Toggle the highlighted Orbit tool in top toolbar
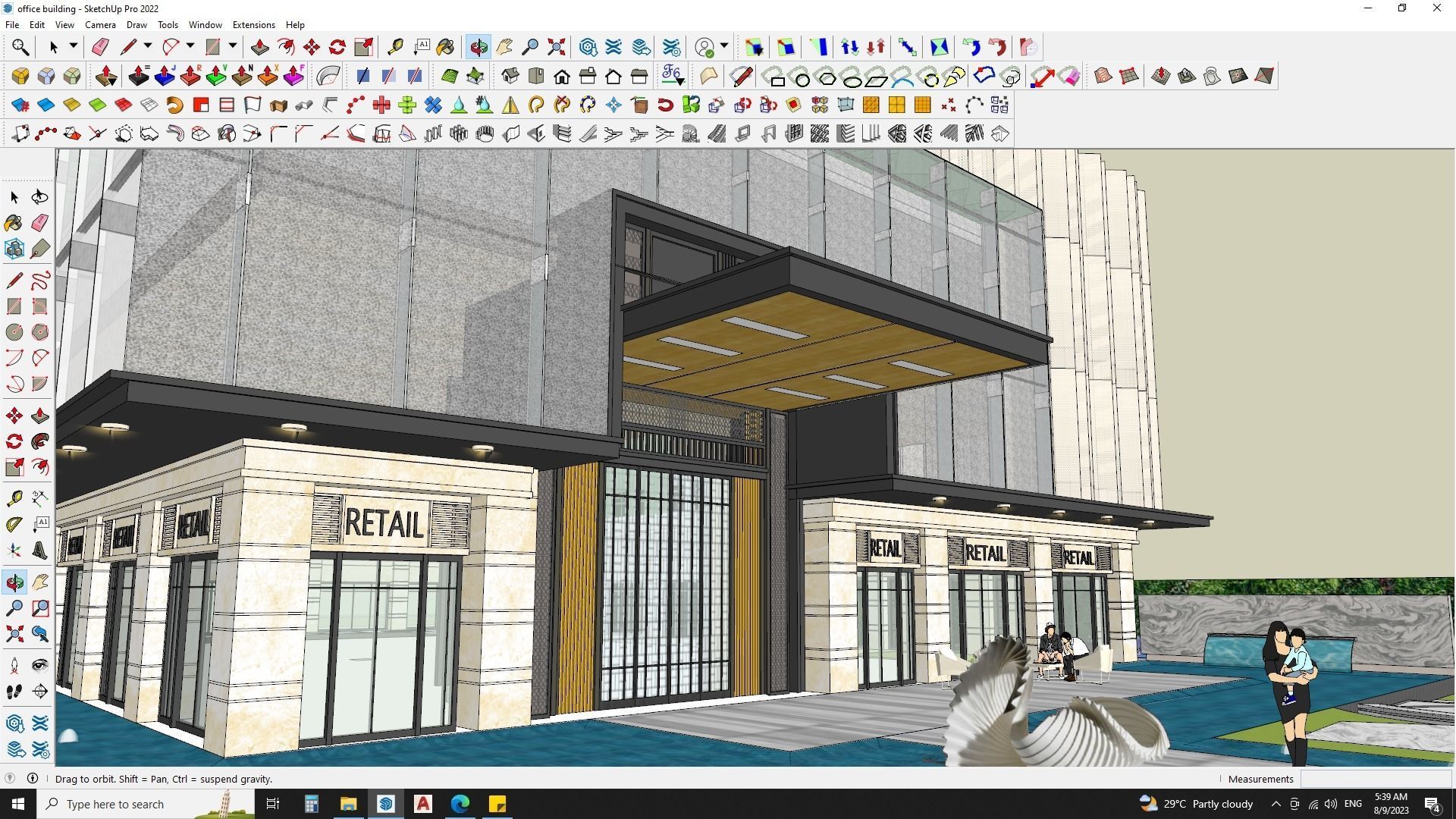The width and height of the screenshot is (1456, 819). click(479, 47)
